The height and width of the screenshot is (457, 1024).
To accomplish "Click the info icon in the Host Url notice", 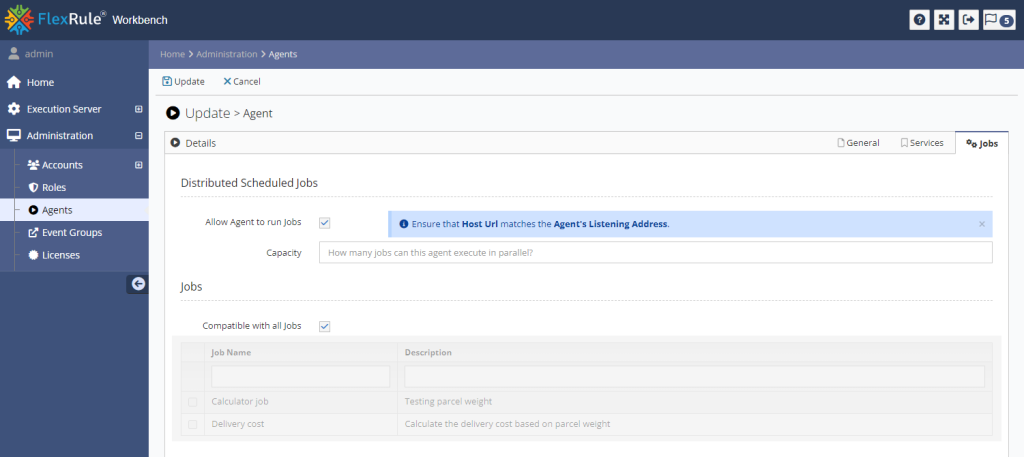I will click(404, 224).
